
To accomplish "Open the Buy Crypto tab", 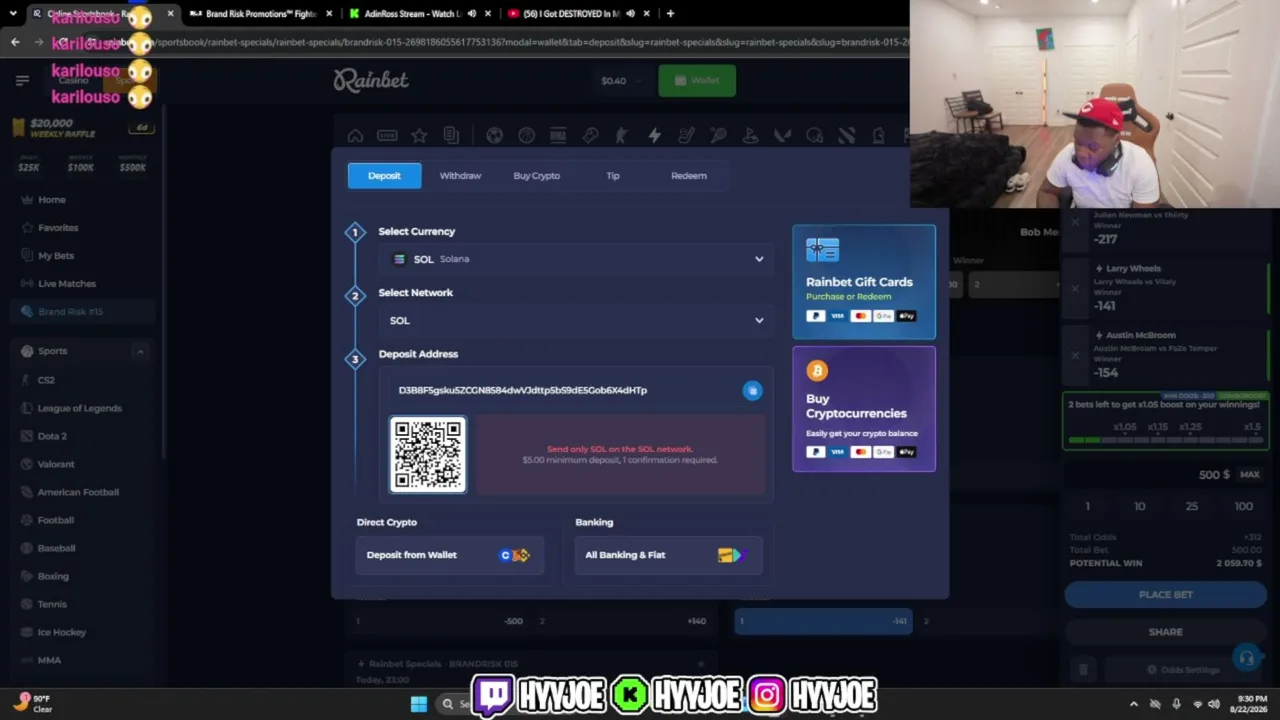I will (536, 176).
